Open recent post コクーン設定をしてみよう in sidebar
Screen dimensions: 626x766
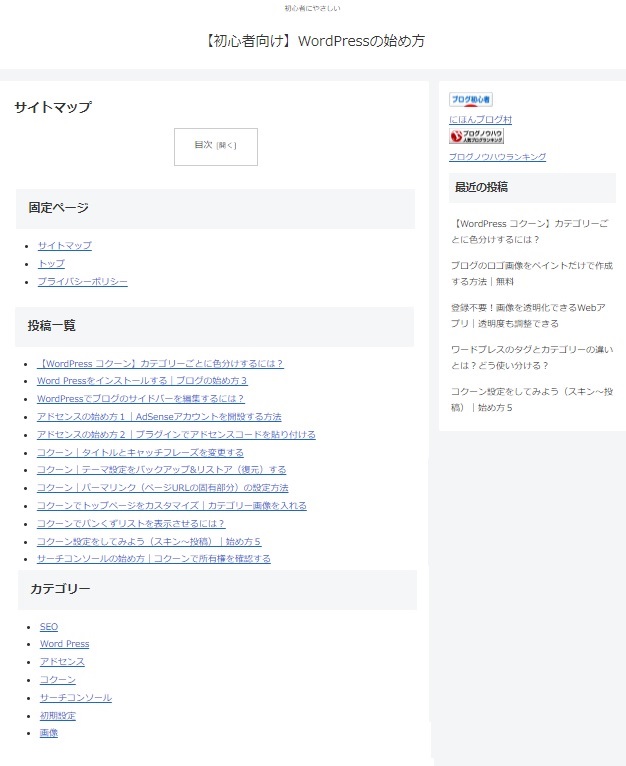(532, 400)
